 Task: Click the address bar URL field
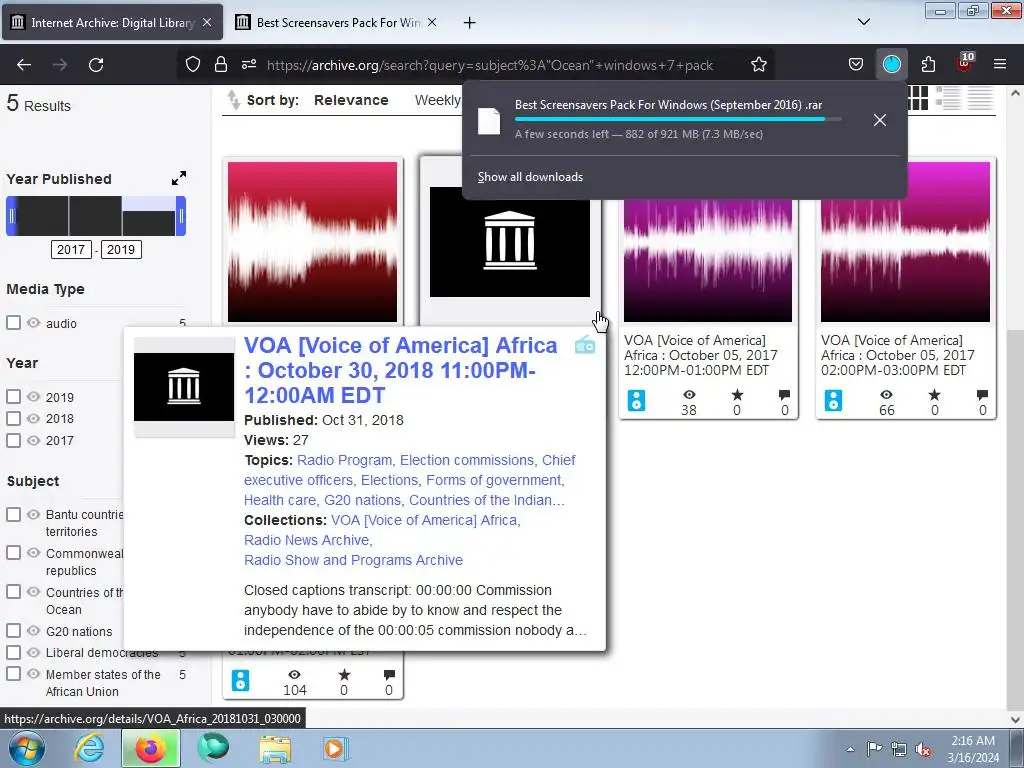490,65
